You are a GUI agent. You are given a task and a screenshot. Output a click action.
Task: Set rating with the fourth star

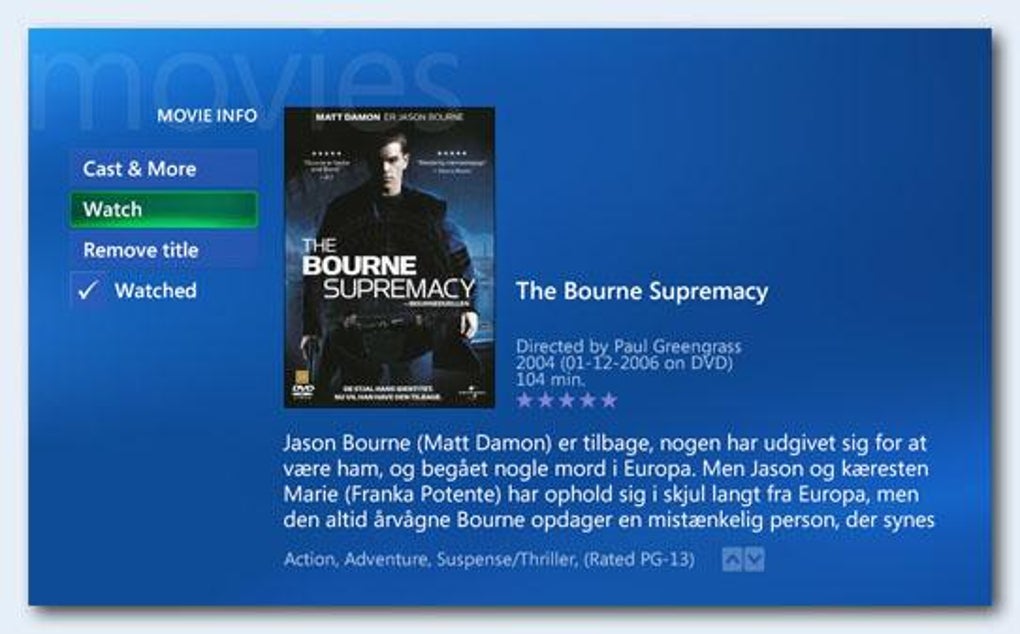[x=587, y=400]
